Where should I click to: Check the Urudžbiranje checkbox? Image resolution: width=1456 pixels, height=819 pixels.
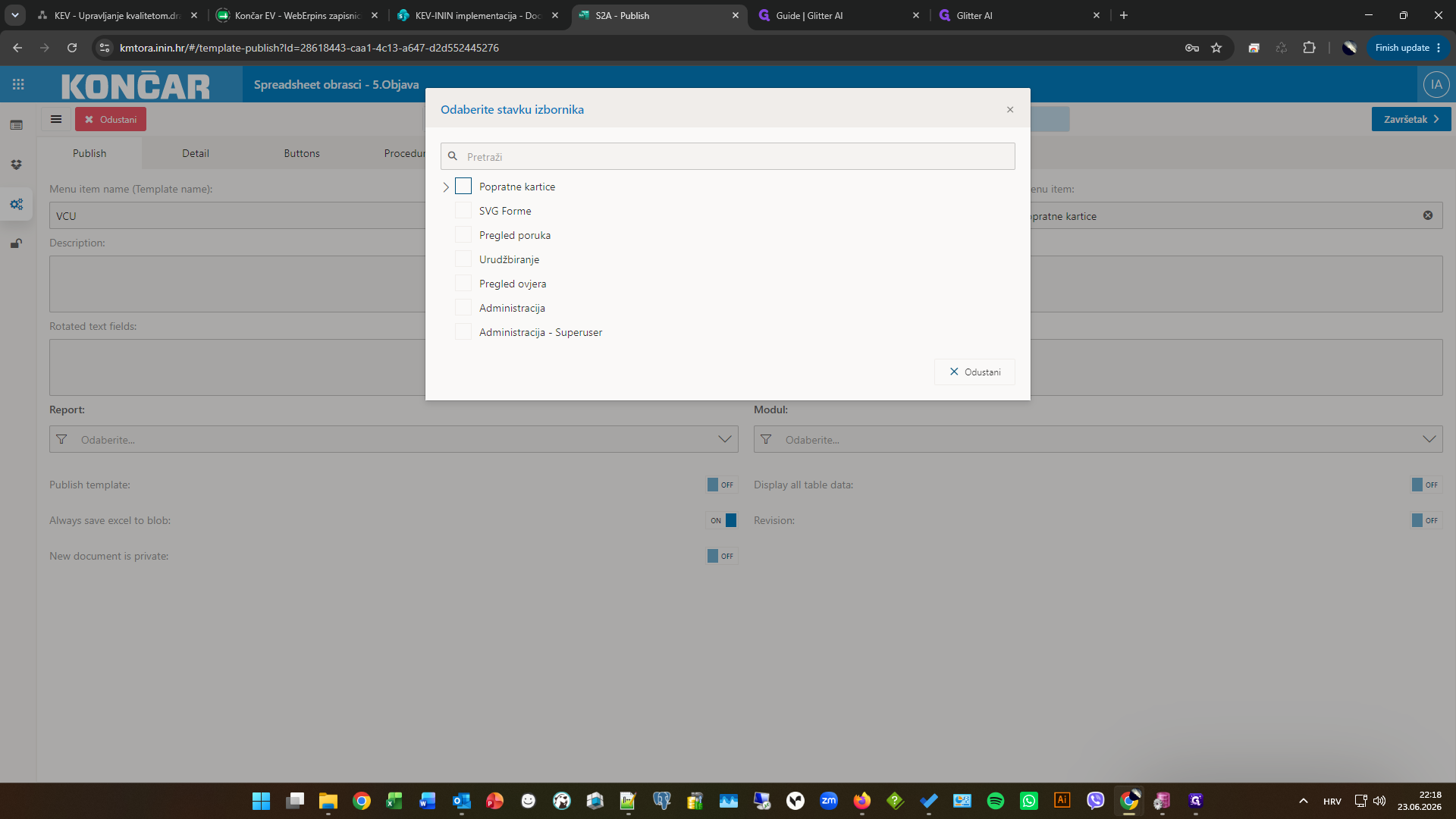463,259
